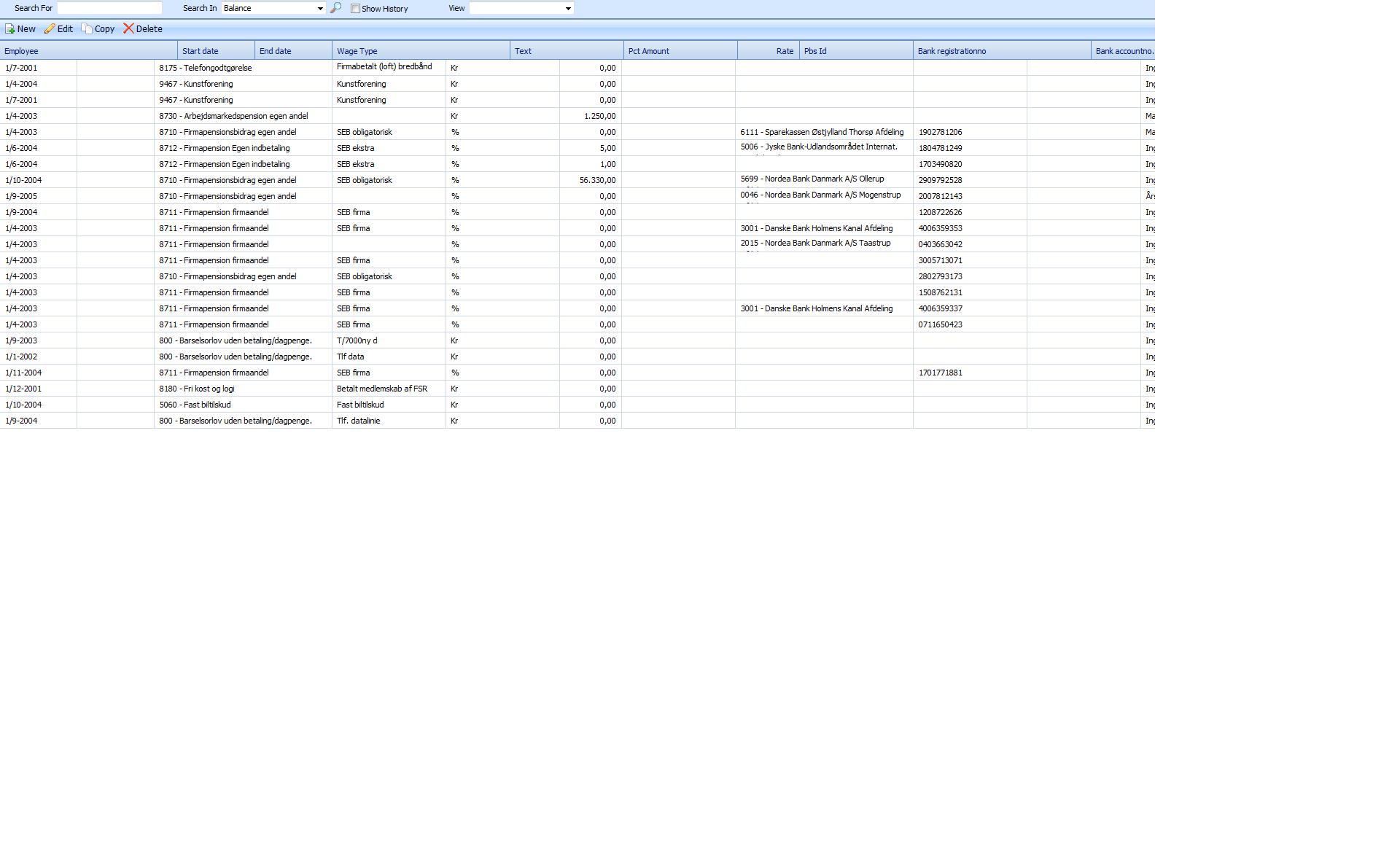The image size is (1400, 853).
Task: Sort by Bank registrationno header
Action: point(952,51)
